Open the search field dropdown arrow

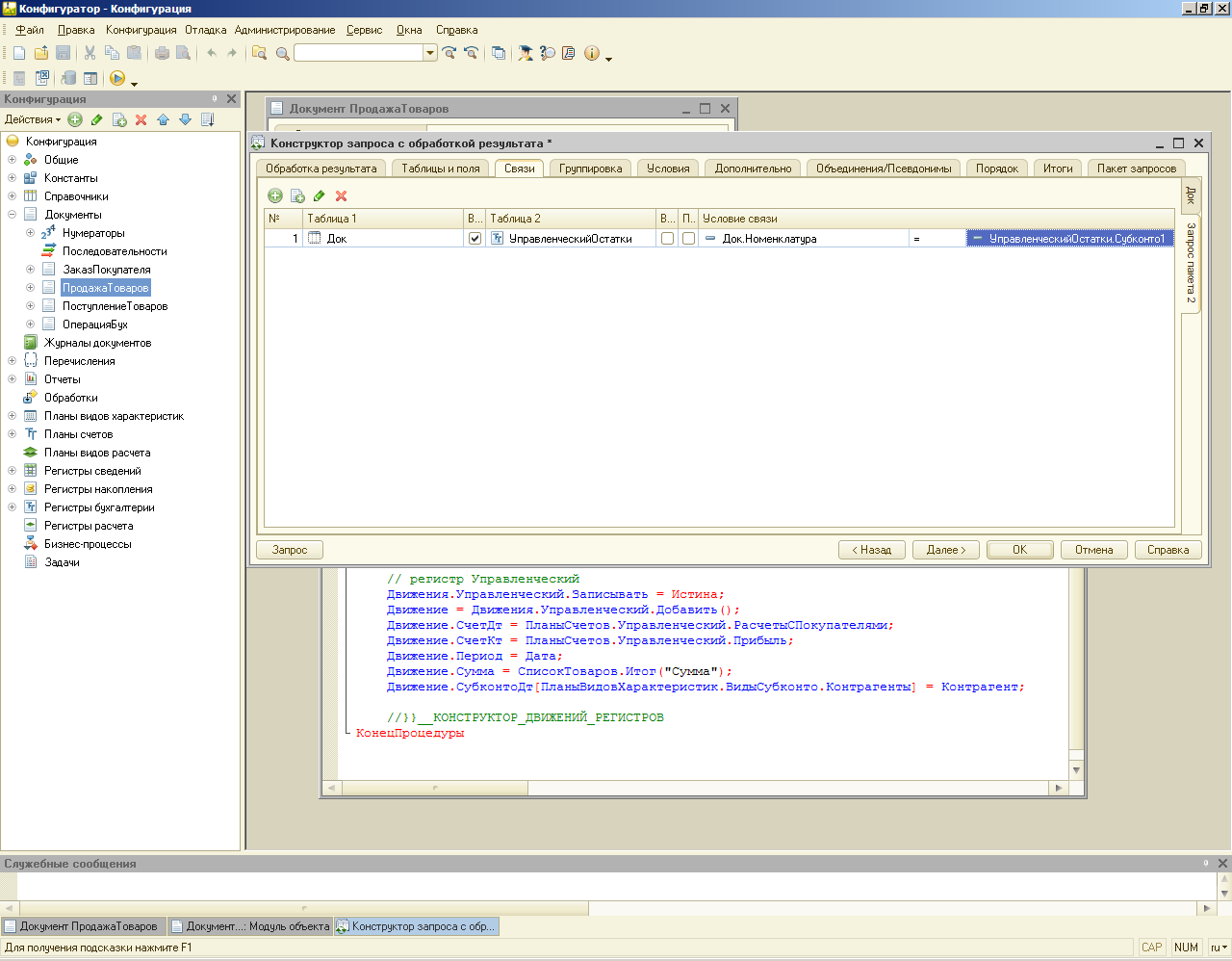[430, 53]
